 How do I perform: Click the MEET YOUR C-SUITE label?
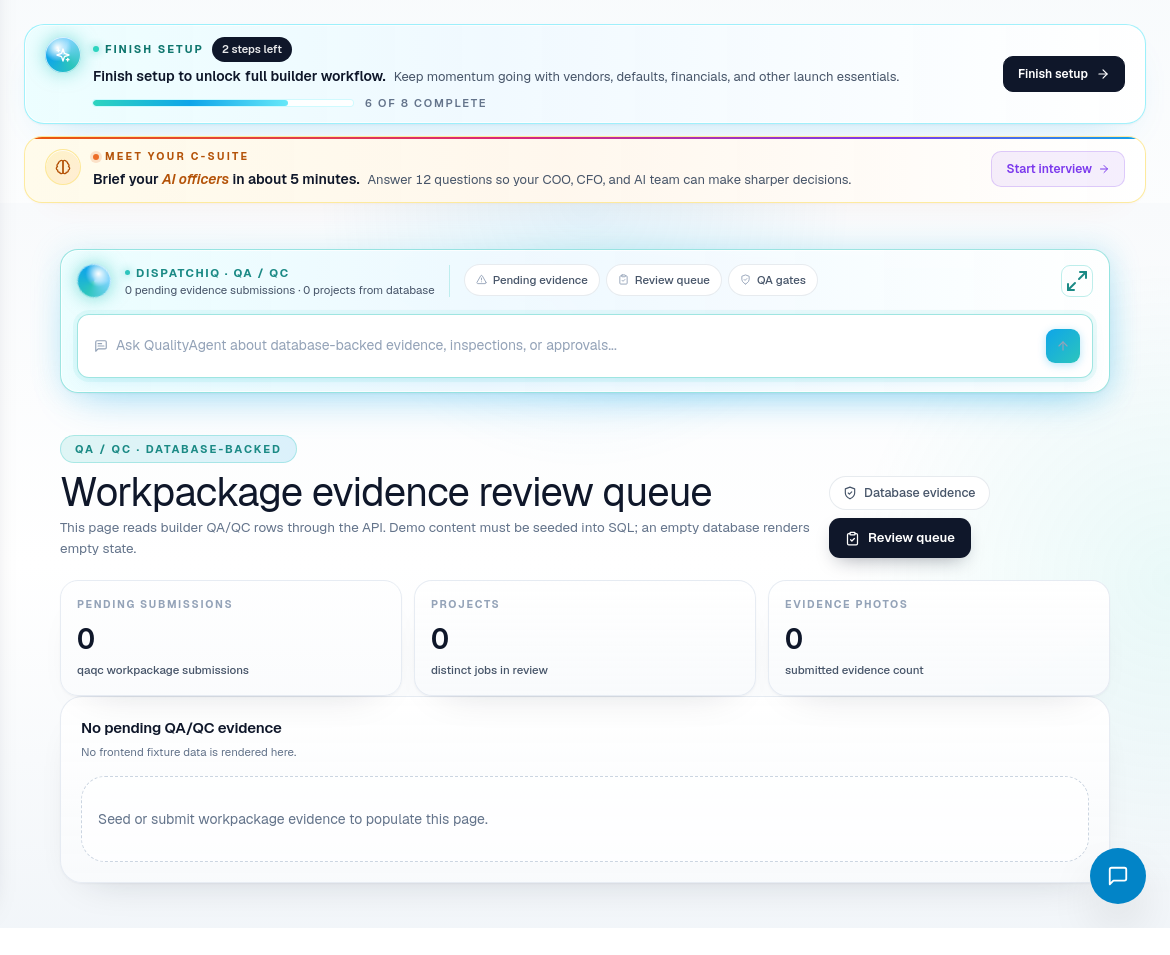point(177,156)
